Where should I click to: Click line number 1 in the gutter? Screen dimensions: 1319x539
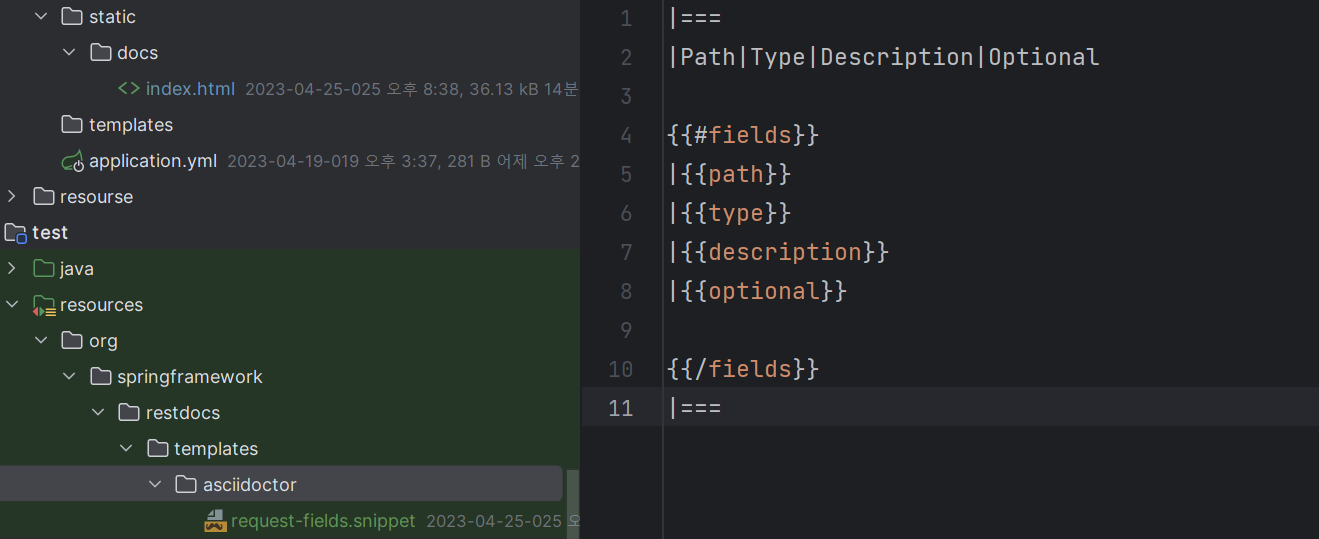[626, 18]
